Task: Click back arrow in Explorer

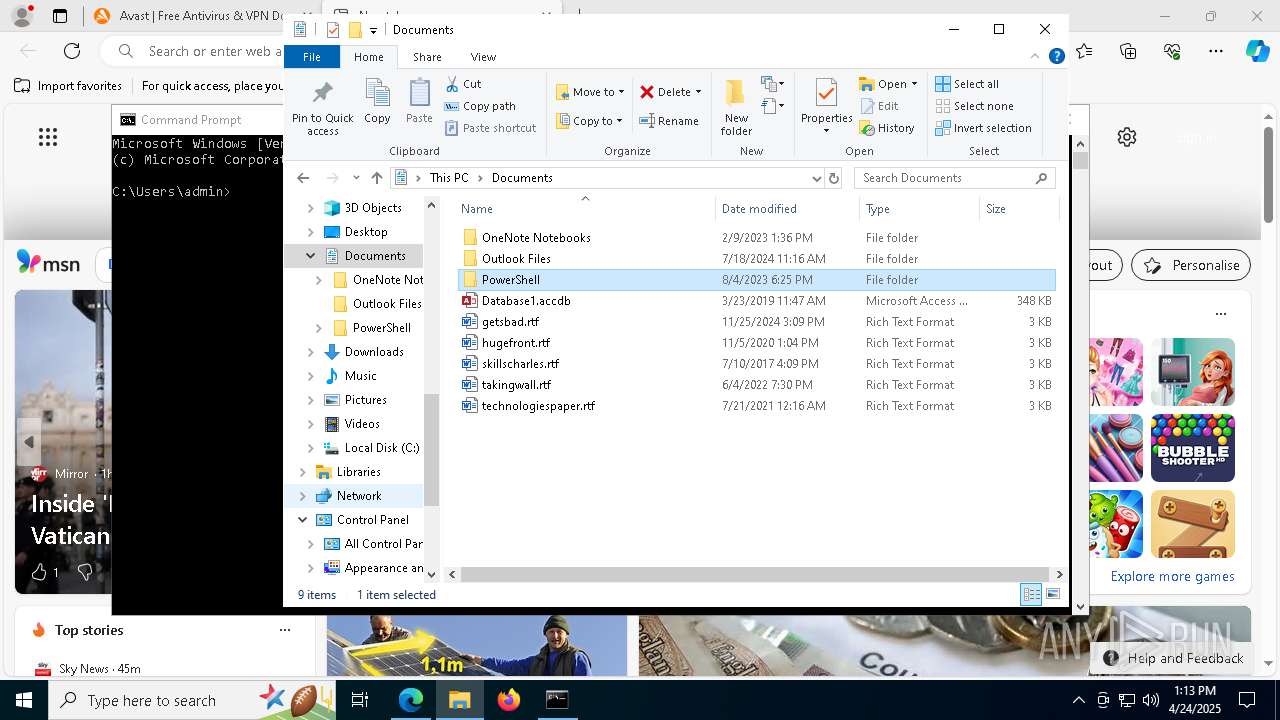Action: [303, 178]
